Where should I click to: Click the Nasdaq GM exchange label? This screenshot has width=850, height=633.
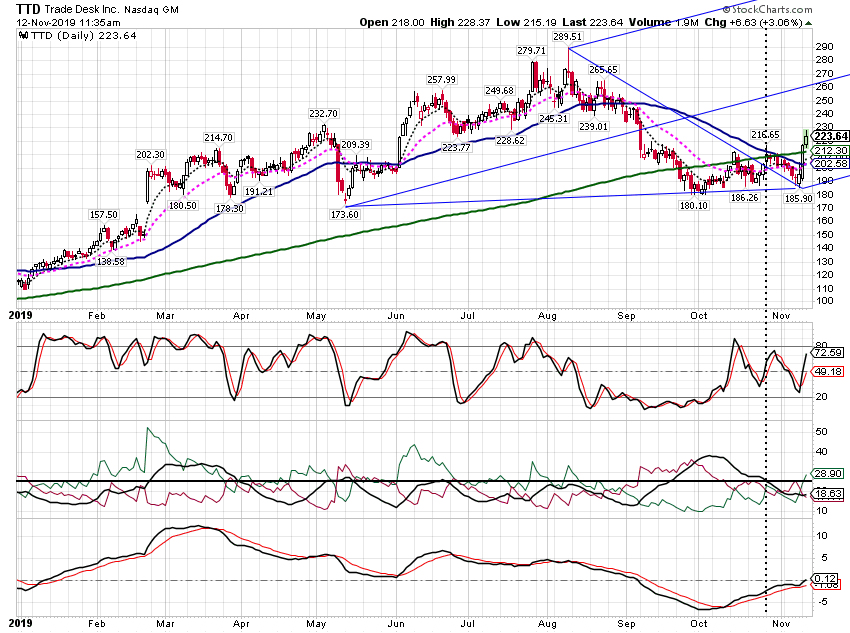coord(151,10)
